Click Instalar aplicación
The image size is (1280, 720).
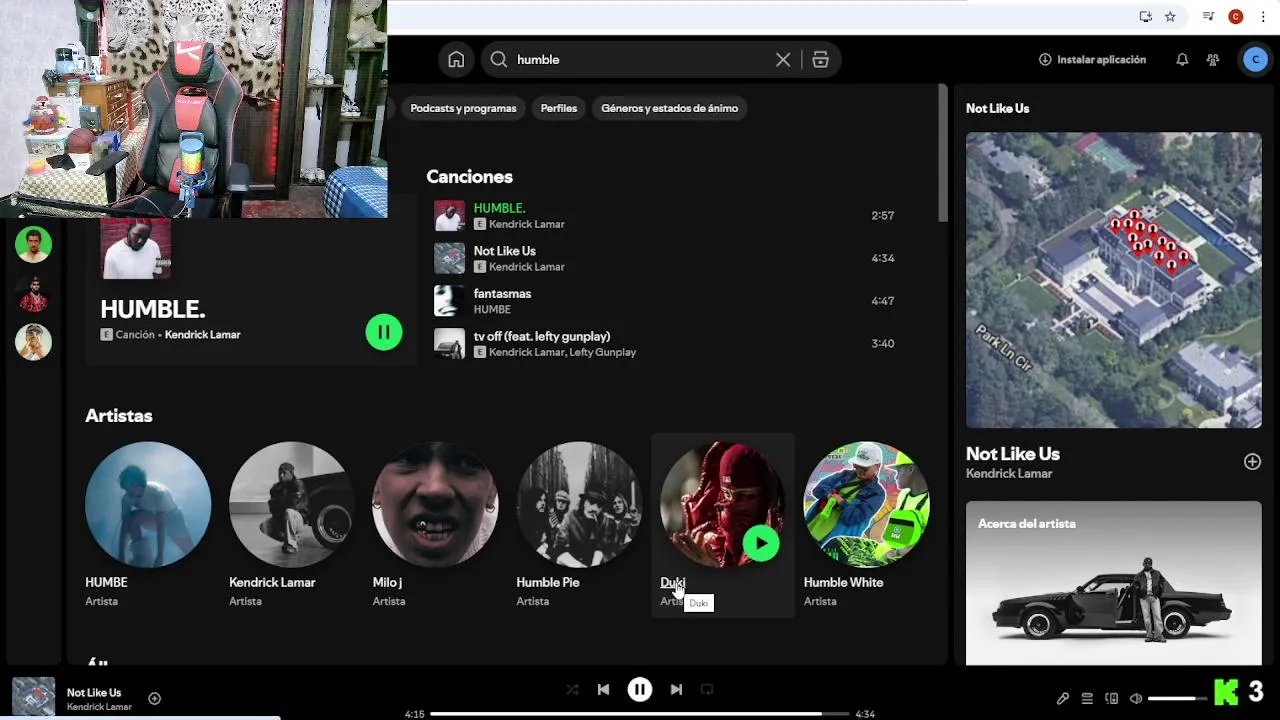[1092, 60]
